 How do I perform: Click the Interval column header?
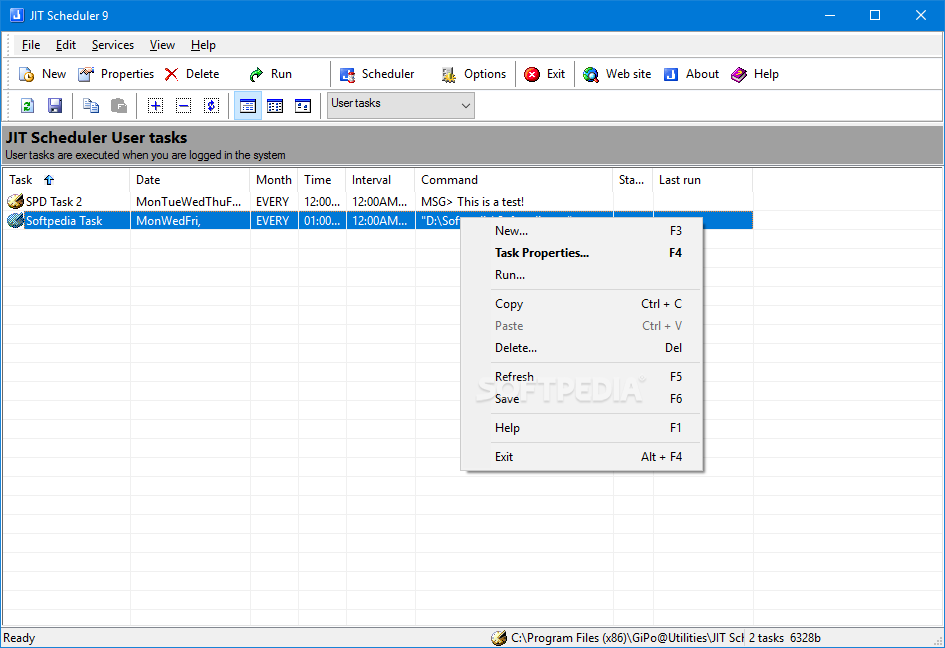[380, 180]
